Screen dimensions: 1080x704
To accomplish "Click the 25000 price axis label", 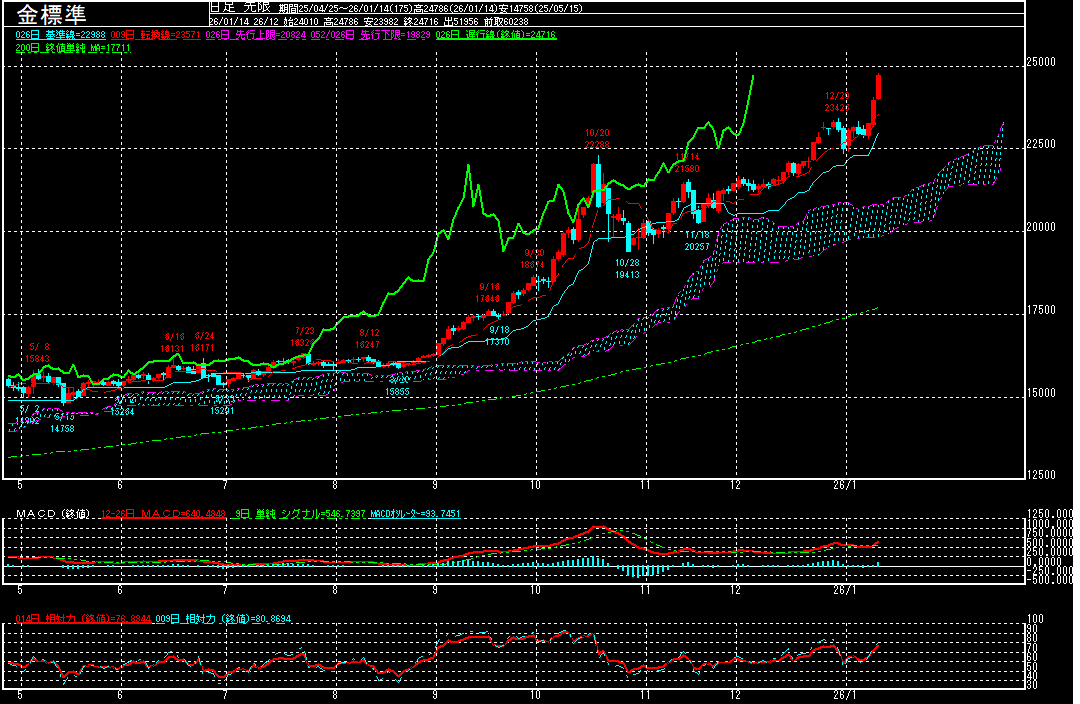I will (1041, 62).
